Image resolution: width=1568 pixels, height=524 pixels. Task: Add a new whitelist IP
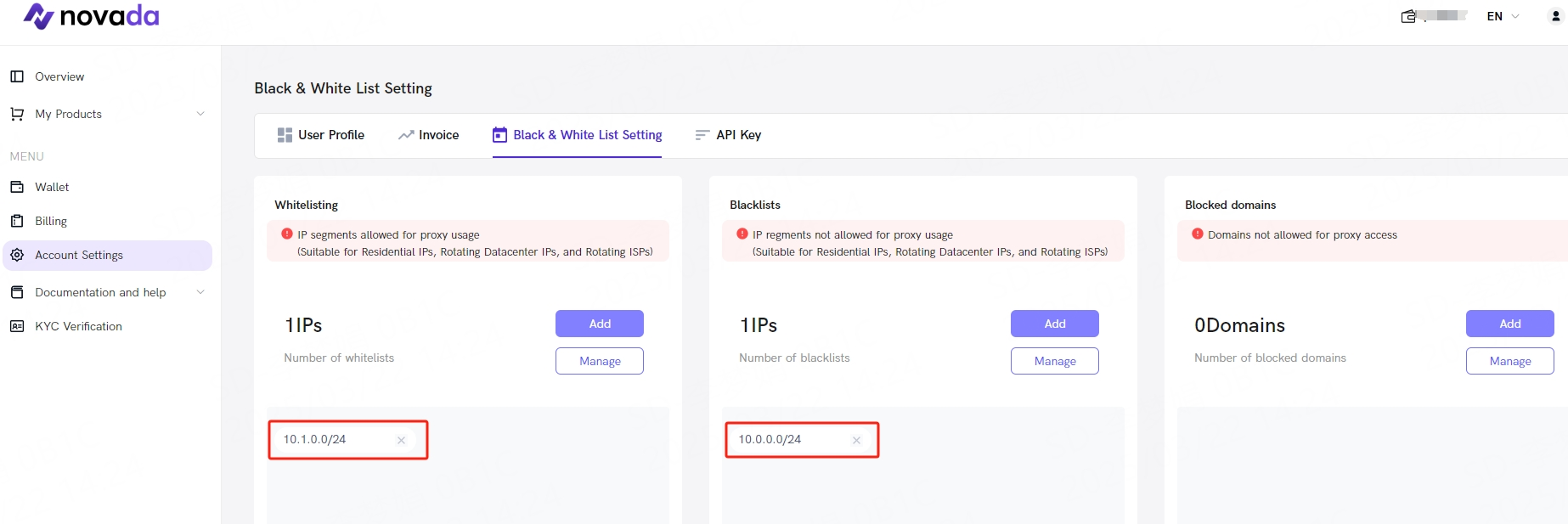[x=599, y=324]
